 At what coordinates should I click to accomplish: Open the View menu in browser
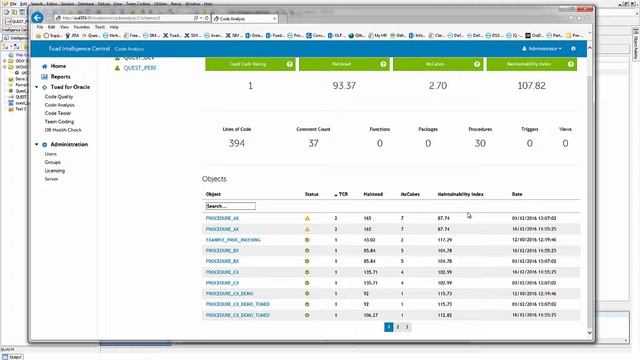pyautogui.click(x=64, y=27)
